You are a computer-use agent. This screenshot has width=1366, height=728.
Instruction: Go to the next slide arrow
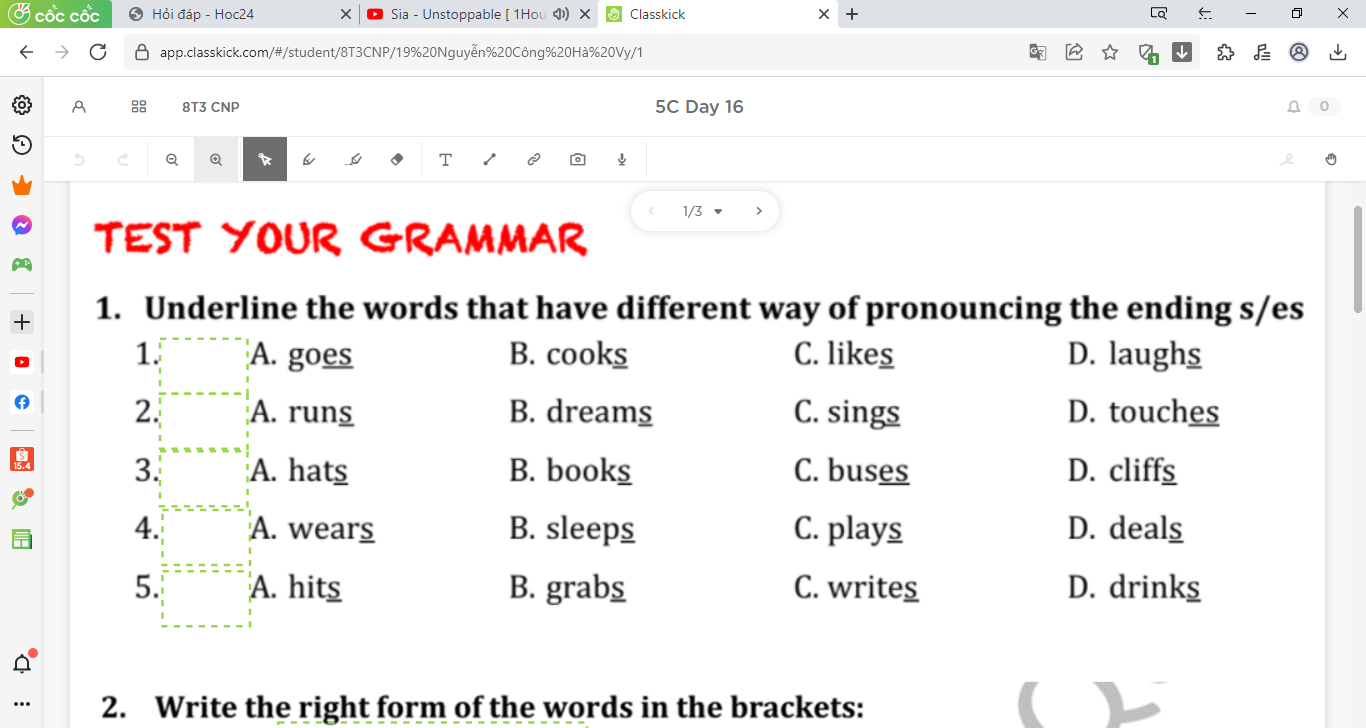click(758, 211)
